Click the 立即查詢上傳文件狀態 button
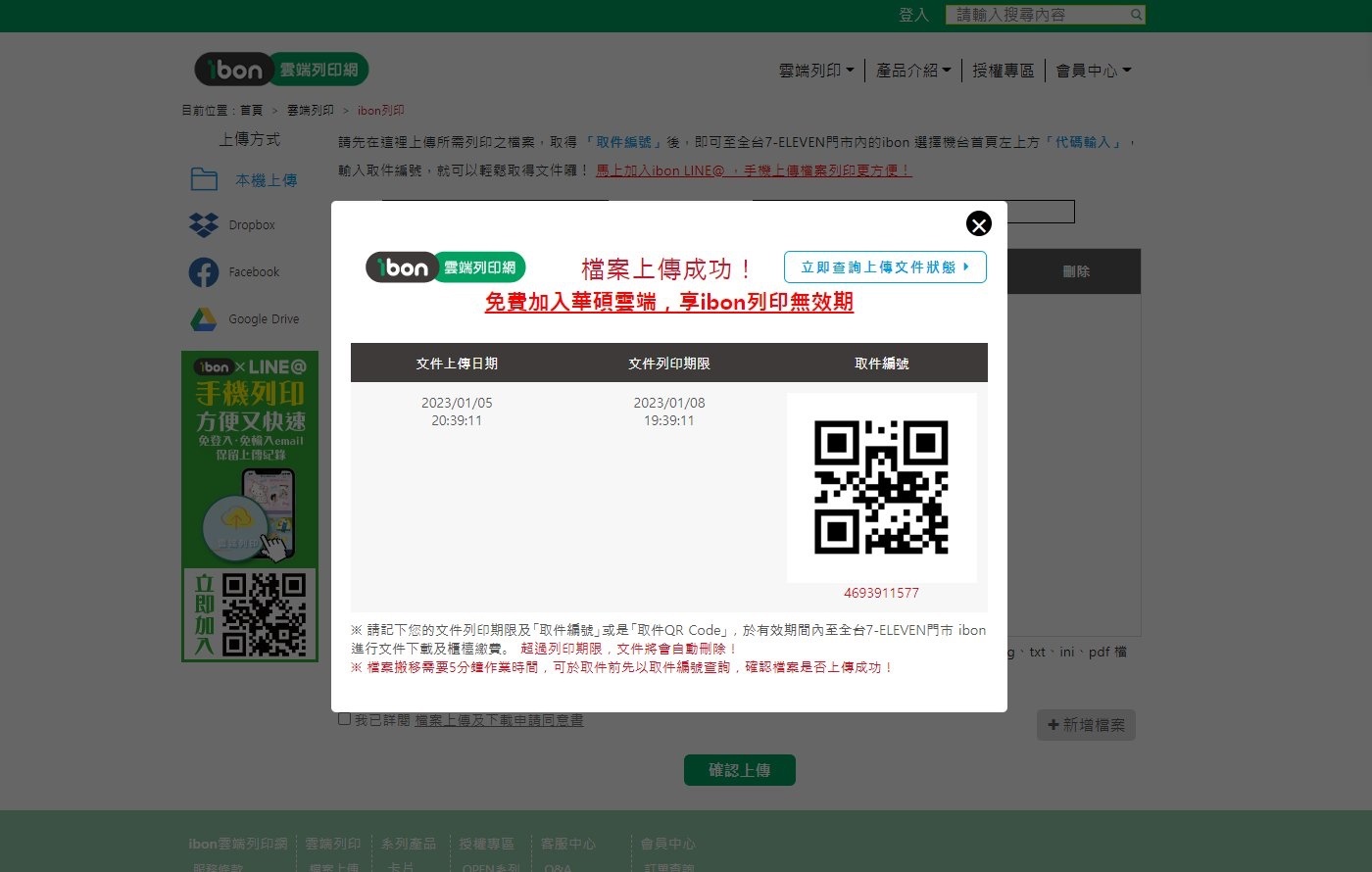 885,267
